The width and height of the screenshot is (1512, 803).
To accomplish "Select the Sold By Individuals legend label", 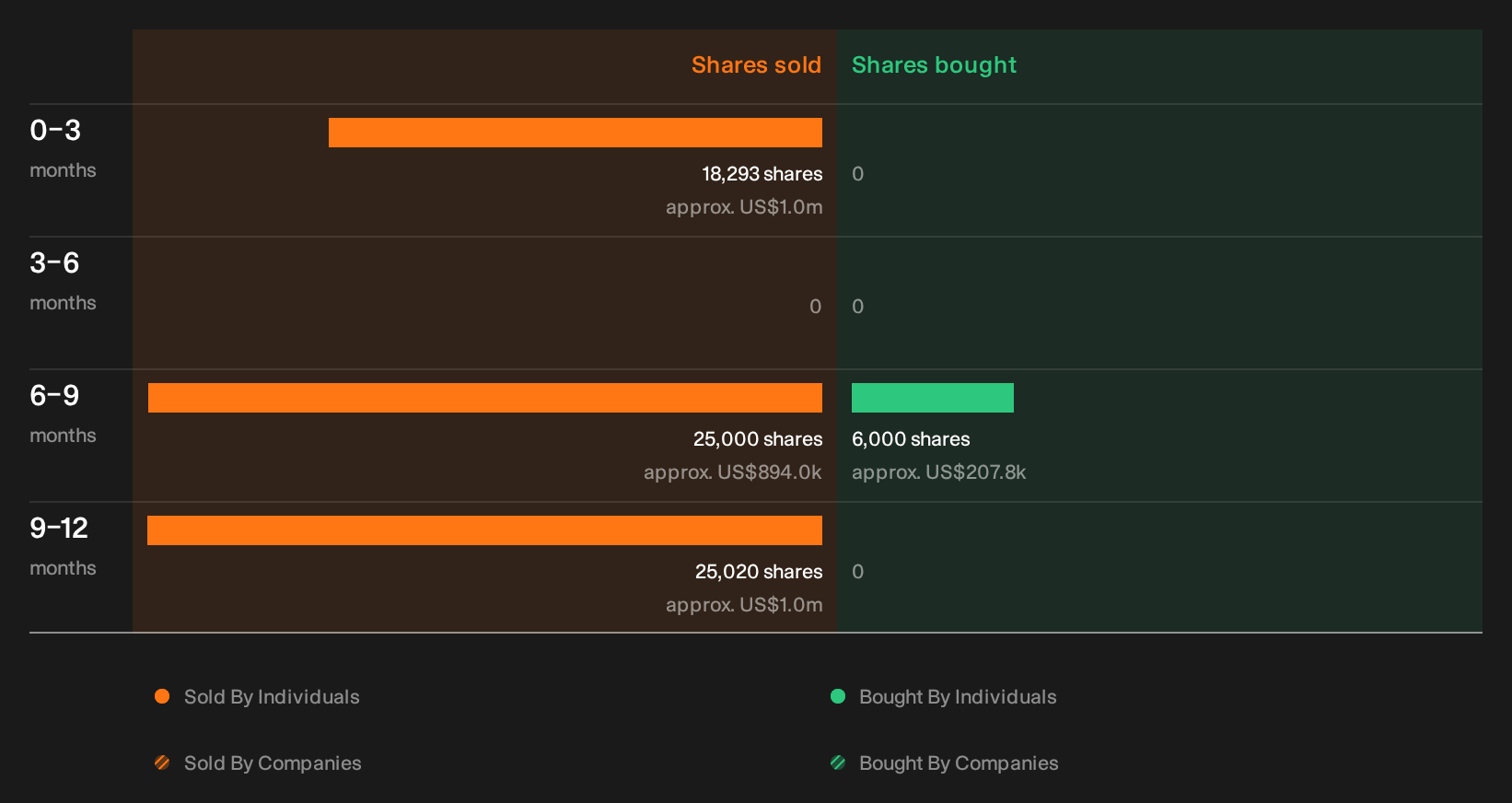I will point(272,697).
